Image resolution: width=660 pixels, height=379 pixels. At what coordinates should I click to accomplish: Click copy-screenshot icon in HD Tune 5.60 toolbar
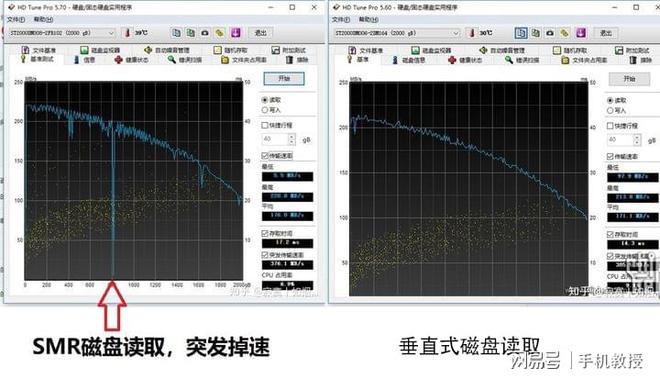coord(535,33)
